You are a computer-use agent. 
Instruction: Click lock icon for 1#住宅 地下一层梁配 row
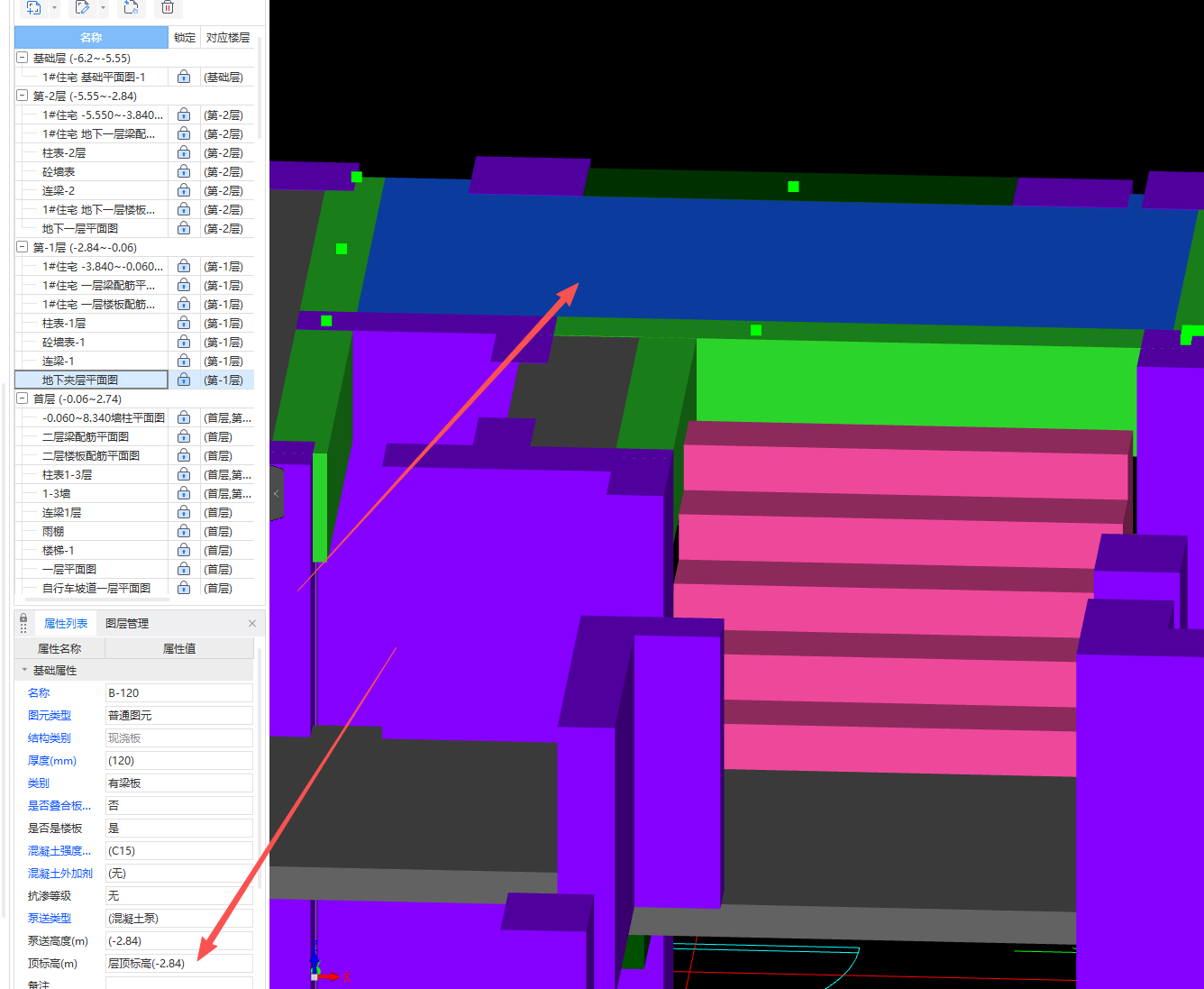click(184, 134)
